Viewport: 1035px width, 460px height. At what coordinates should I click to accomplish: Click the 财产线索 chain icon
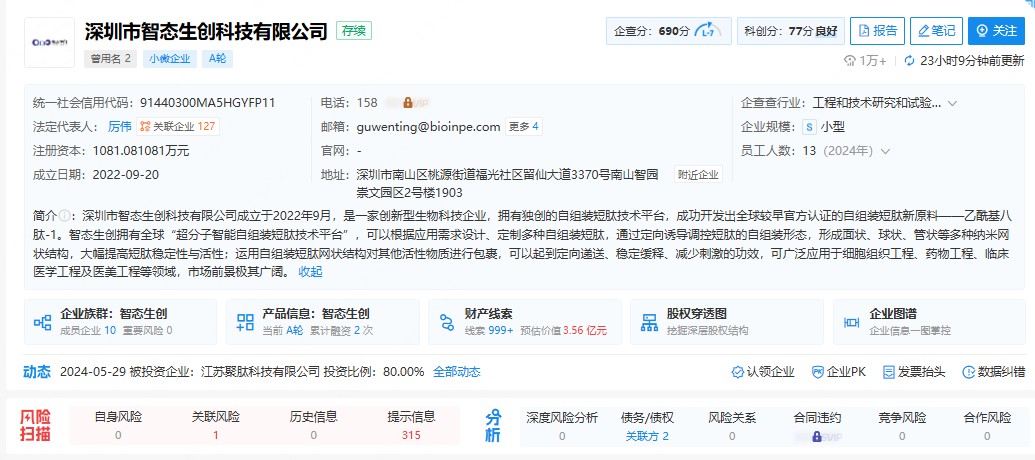[448, 322]
